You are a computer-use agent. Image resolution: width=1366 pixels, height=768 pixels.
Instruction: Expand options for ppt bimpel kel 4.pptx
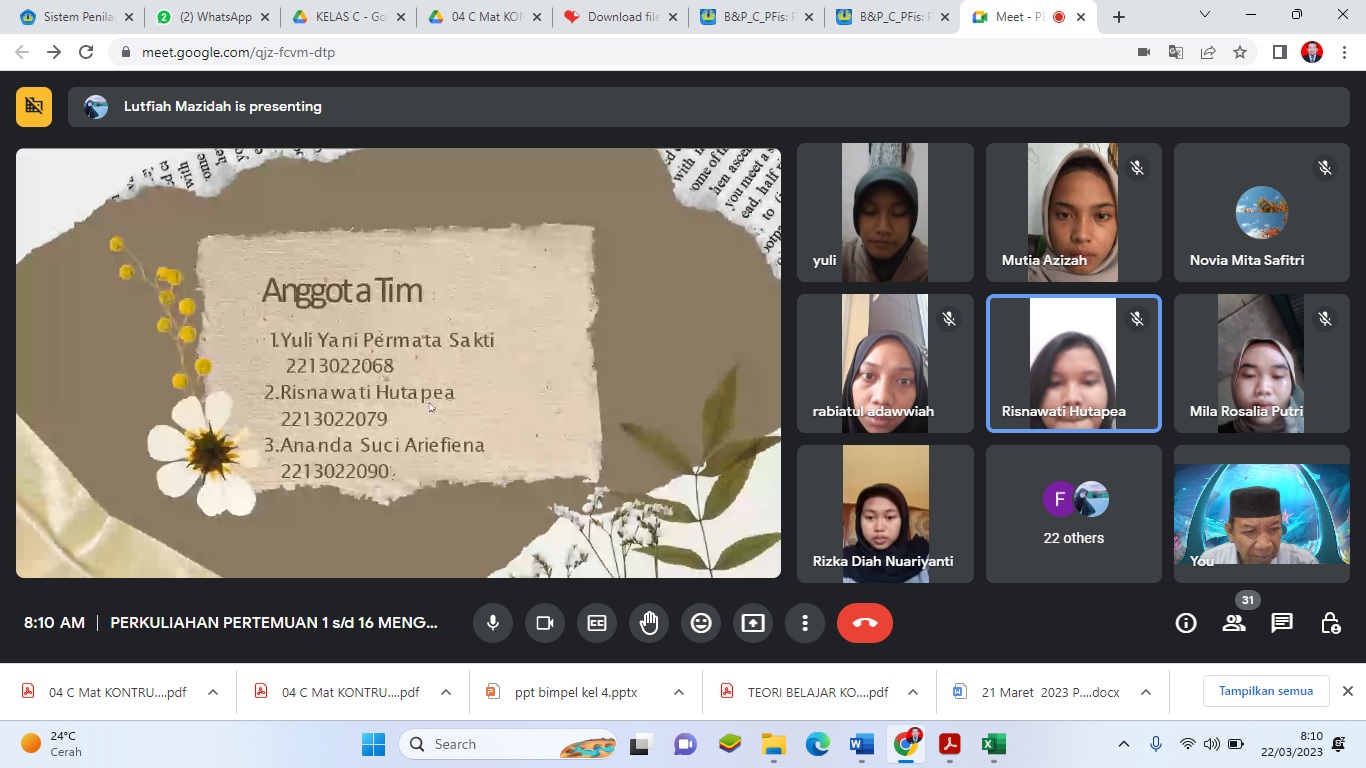tap(679, 692)
